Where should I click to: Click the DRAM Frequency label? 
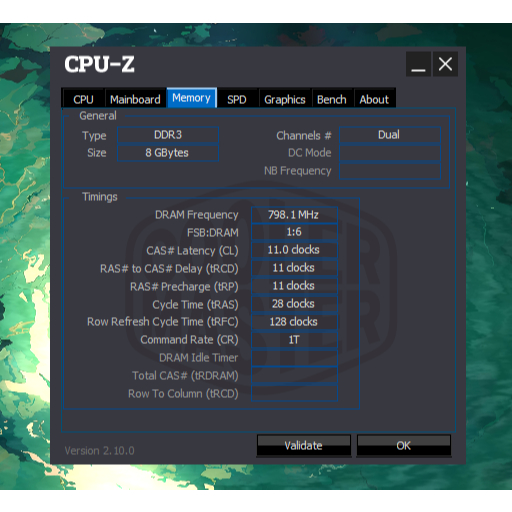tap(197, 215)
